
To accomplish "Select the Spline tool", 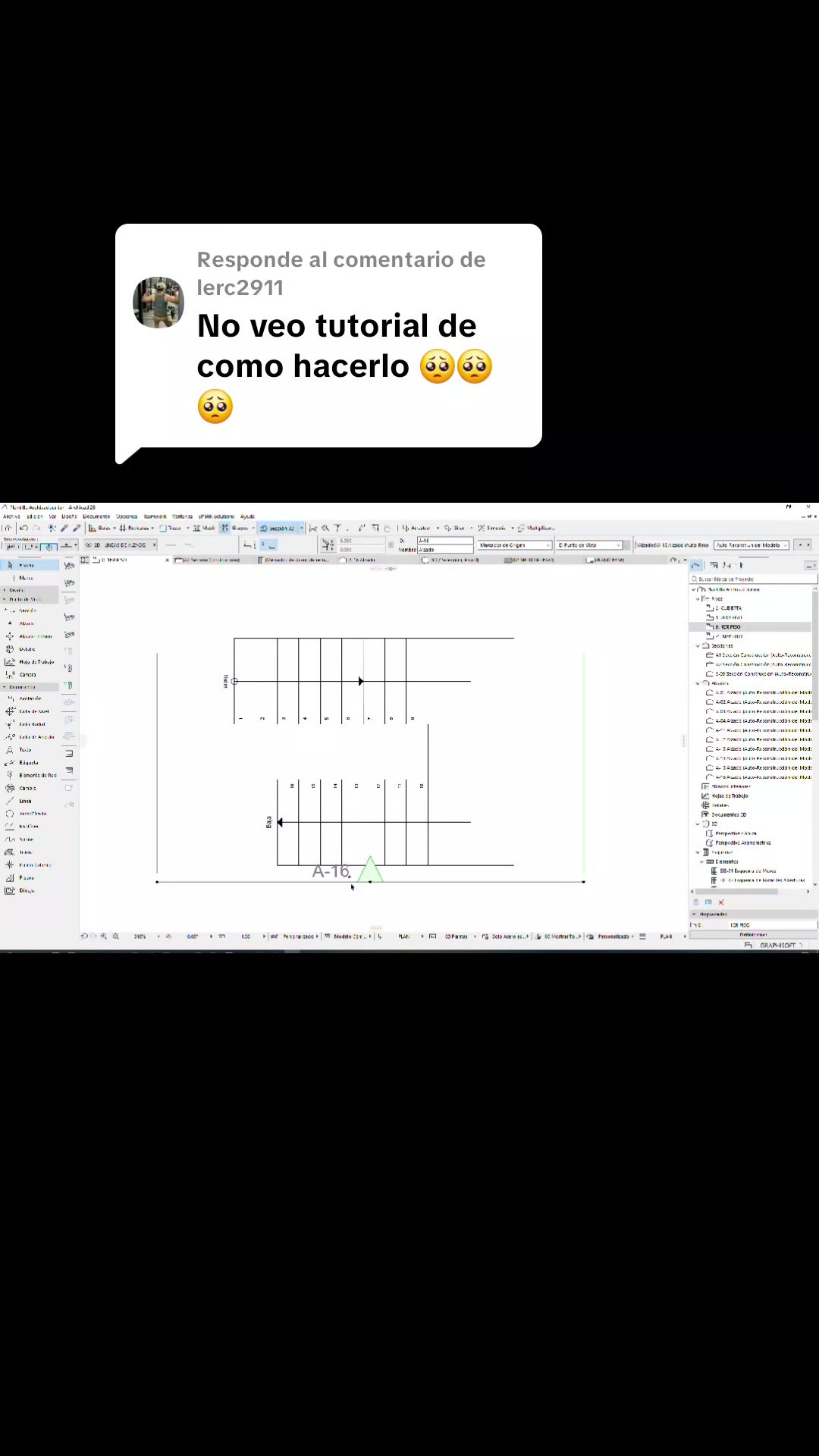I will coord(30,839).
